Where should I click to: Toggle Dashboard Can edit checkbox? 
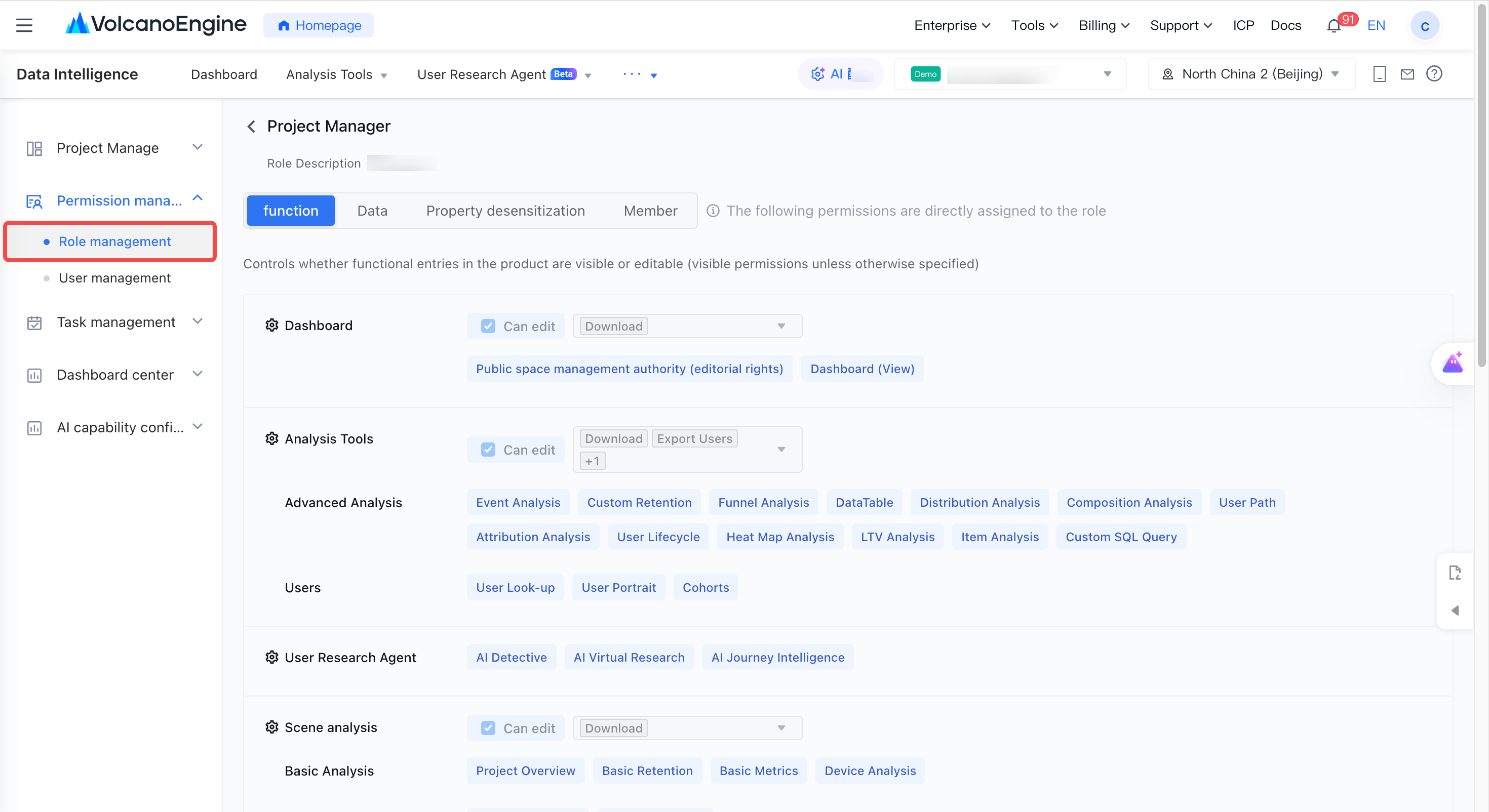tap(488, 327)
